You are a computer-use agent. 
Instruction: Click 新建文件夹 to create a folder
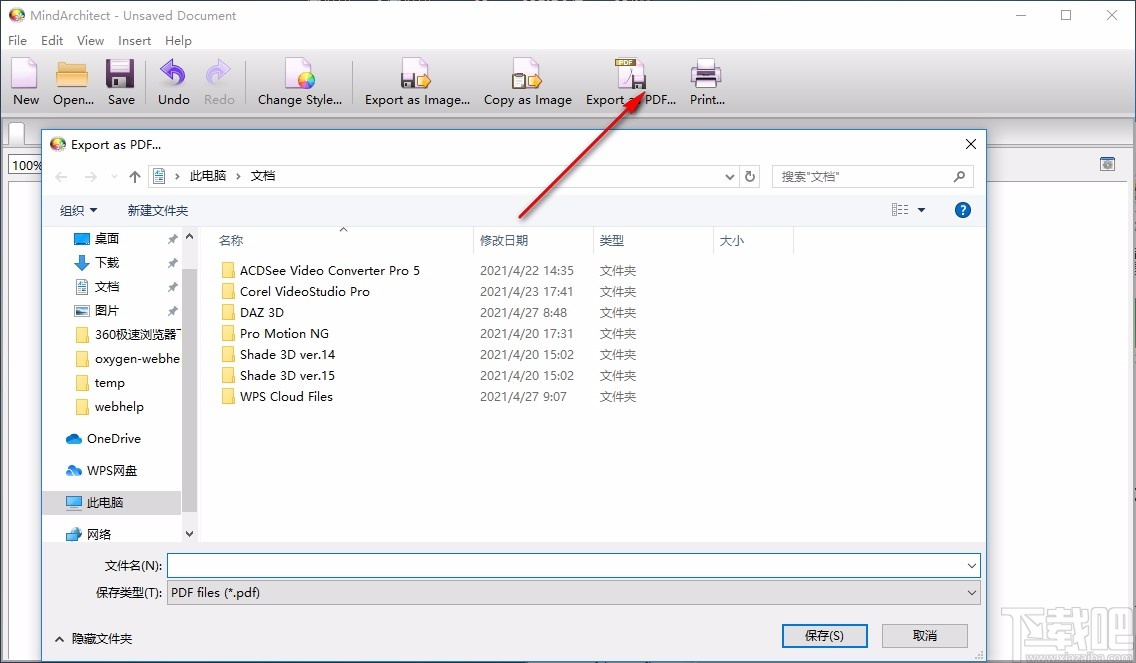click(x=158, y=210)
